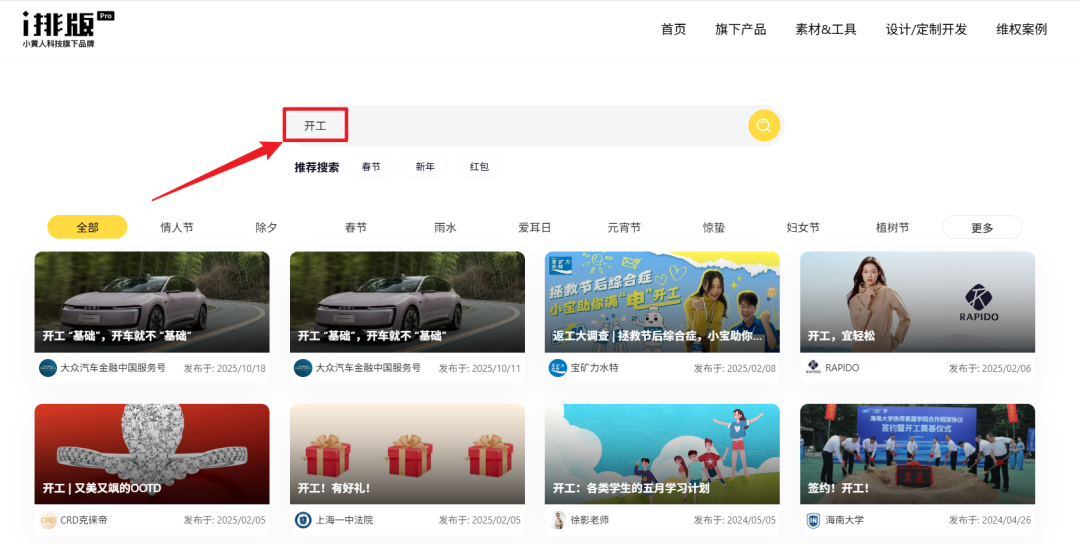The image size is (1080, 544).
Task: Open 设计/定制开发 in navigation
Action: [x=926, y=29]
